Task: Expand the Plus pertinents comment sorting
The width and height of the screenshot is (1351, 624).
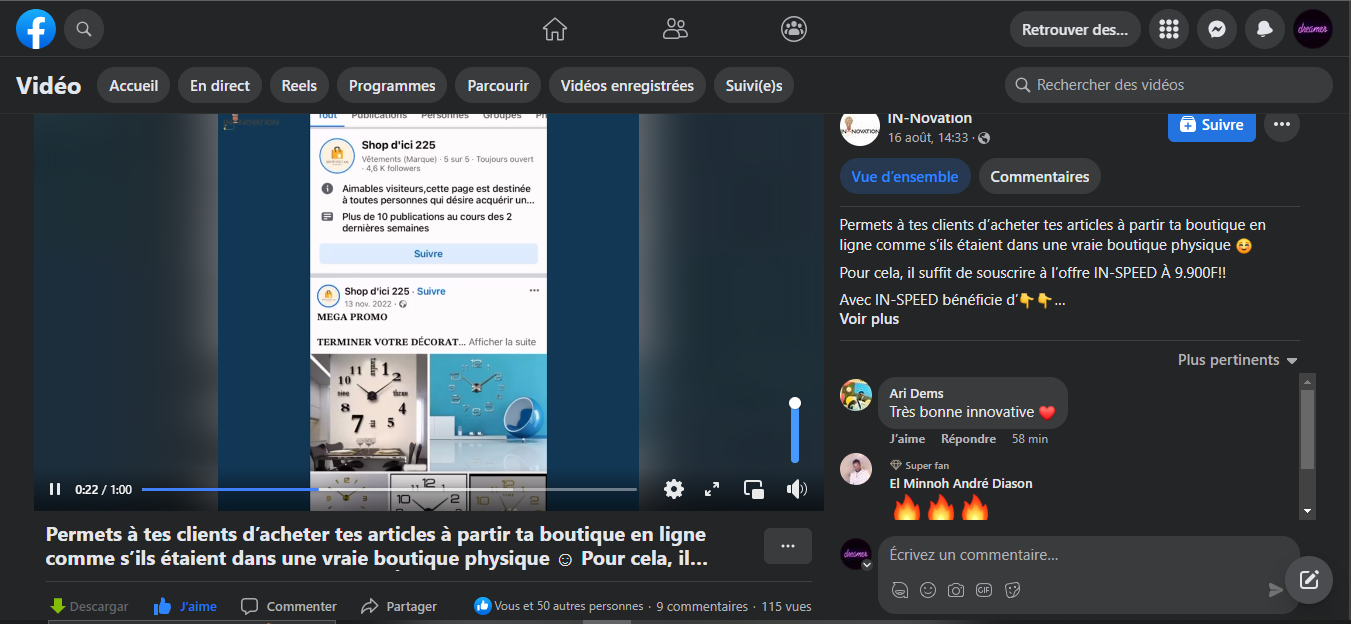Action: pyautogui.click(x=1237, y=360)
